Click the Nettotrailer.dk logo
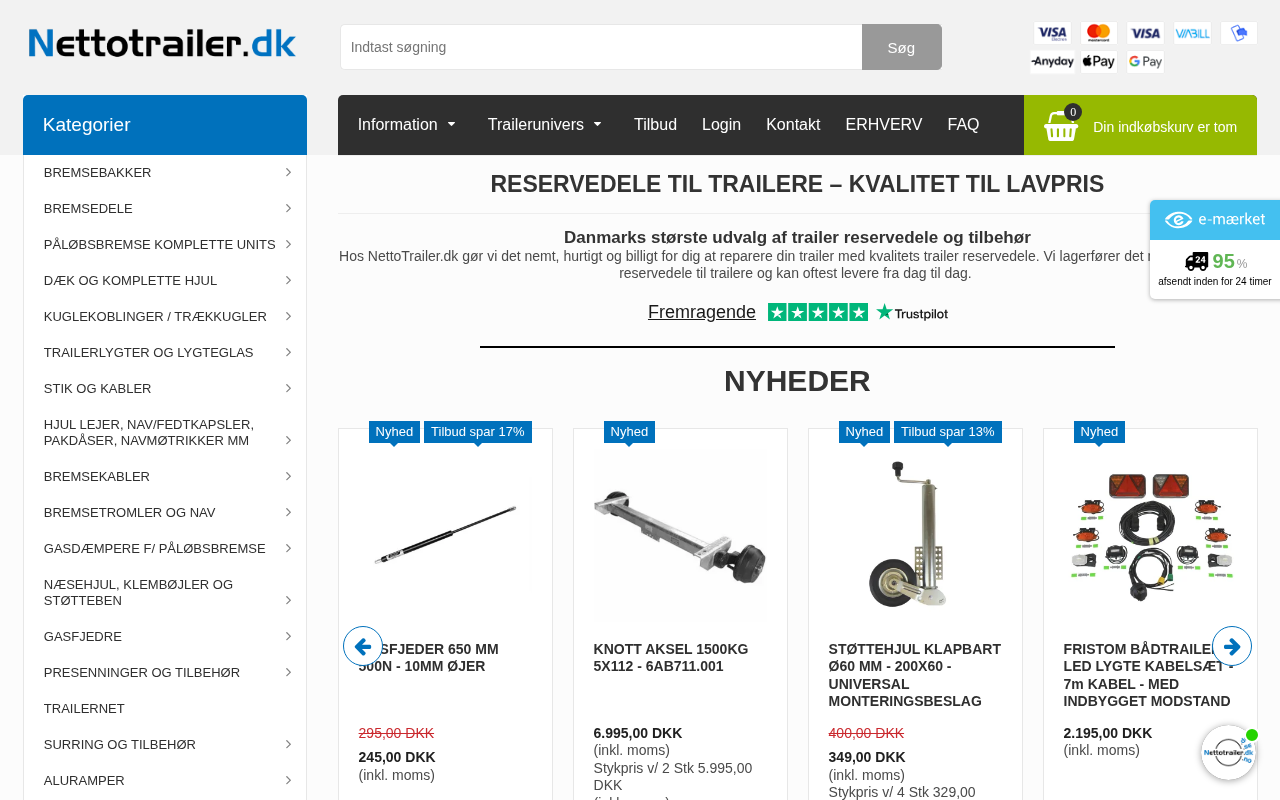 click(x=162, y=43)
